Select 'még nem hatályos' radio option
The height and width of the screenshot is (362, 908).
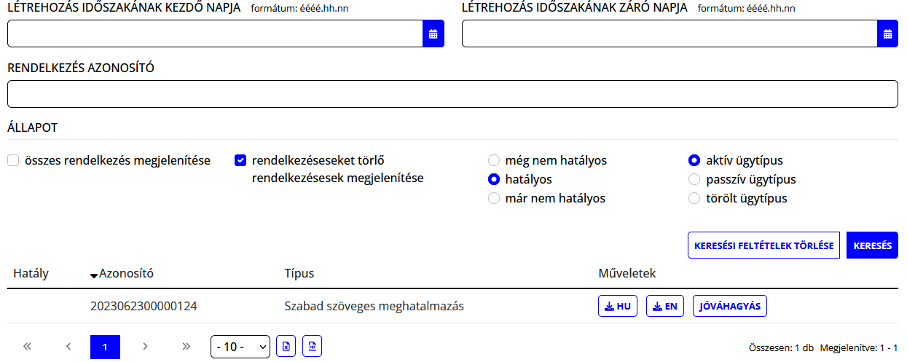tap(494, 160)
